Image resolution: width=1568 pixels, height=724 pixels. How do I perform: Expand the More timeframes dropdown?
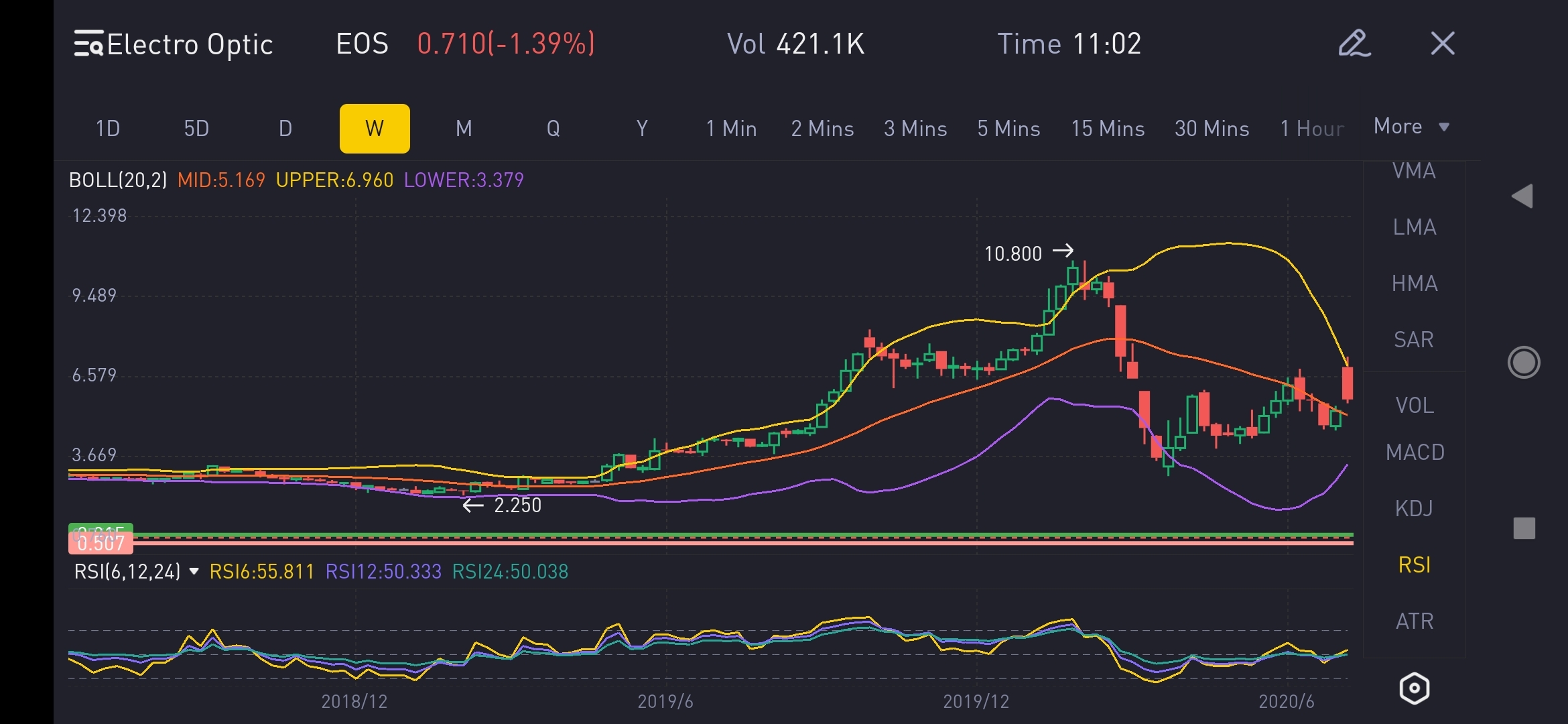tap(1411, 127)
